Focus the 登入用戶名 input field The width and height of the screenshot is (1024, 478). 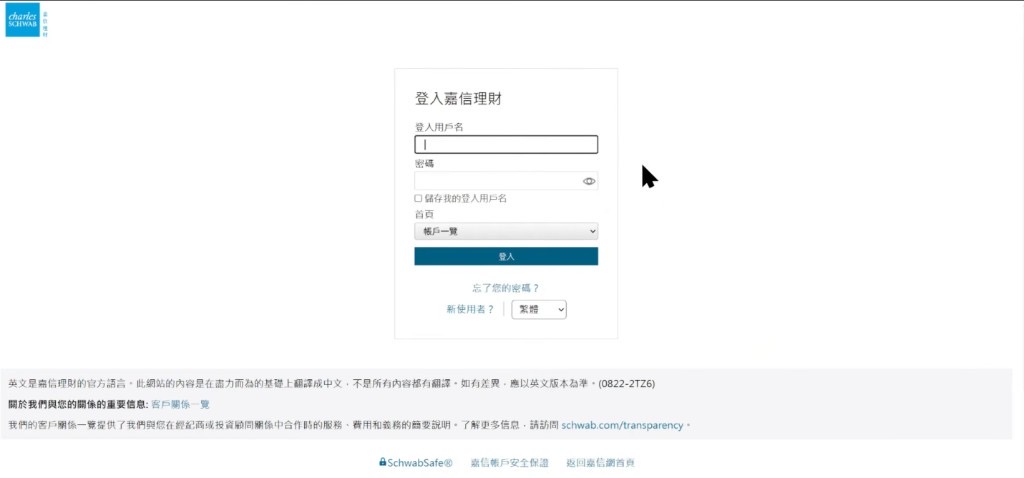tap(506, 144)
